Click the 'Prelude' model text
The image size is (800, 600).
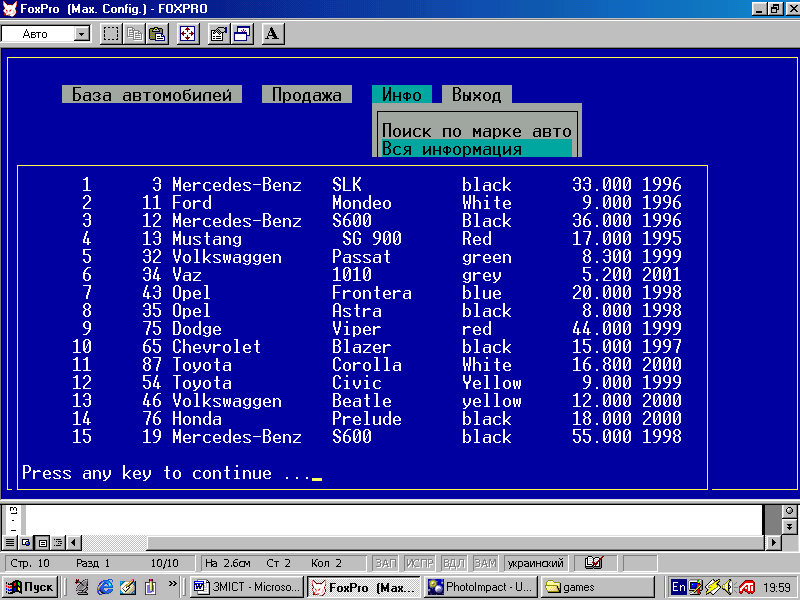coord(366,419)
